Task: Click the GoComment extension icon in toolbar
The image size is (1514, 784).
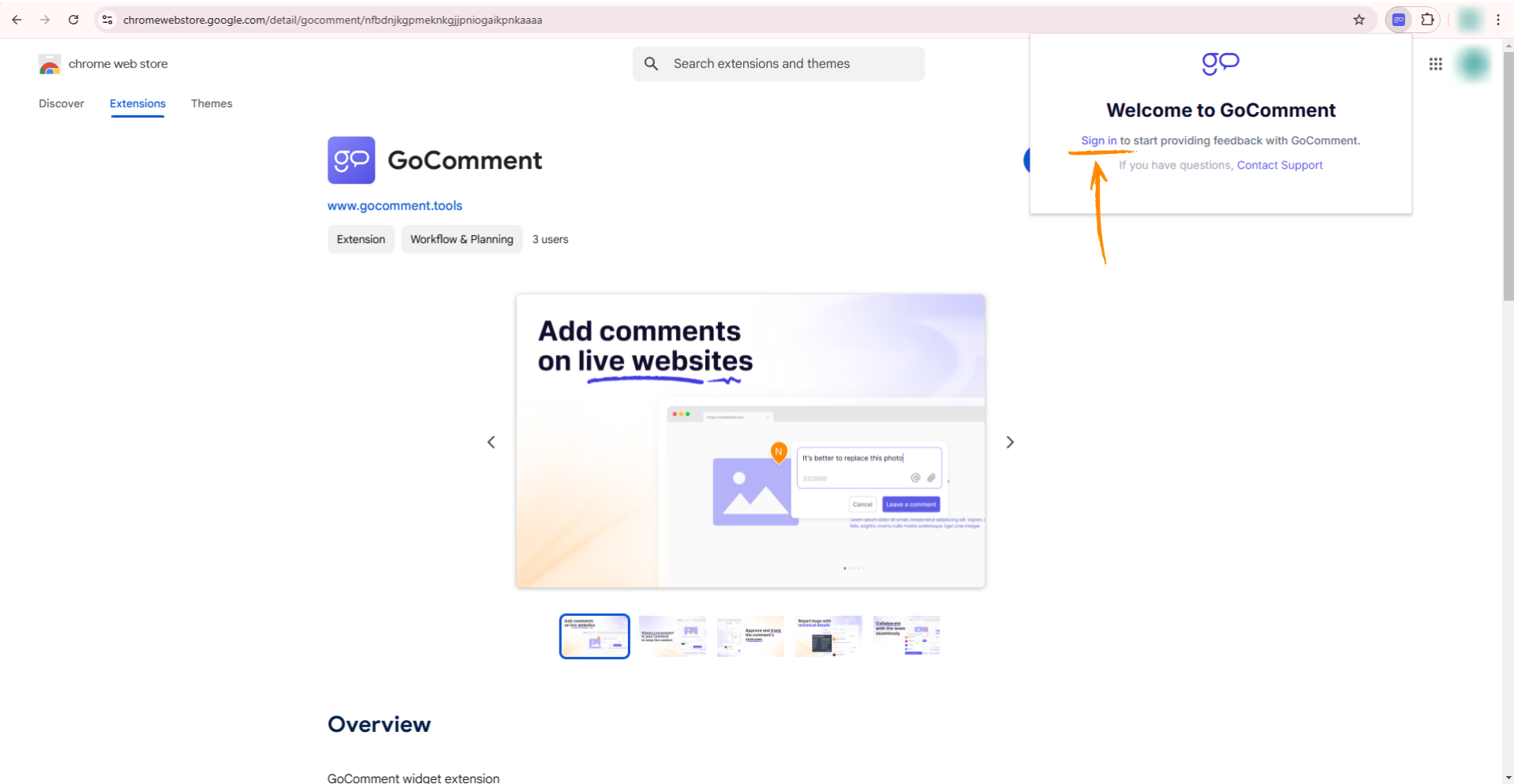Action: (x=1398, y=20)
